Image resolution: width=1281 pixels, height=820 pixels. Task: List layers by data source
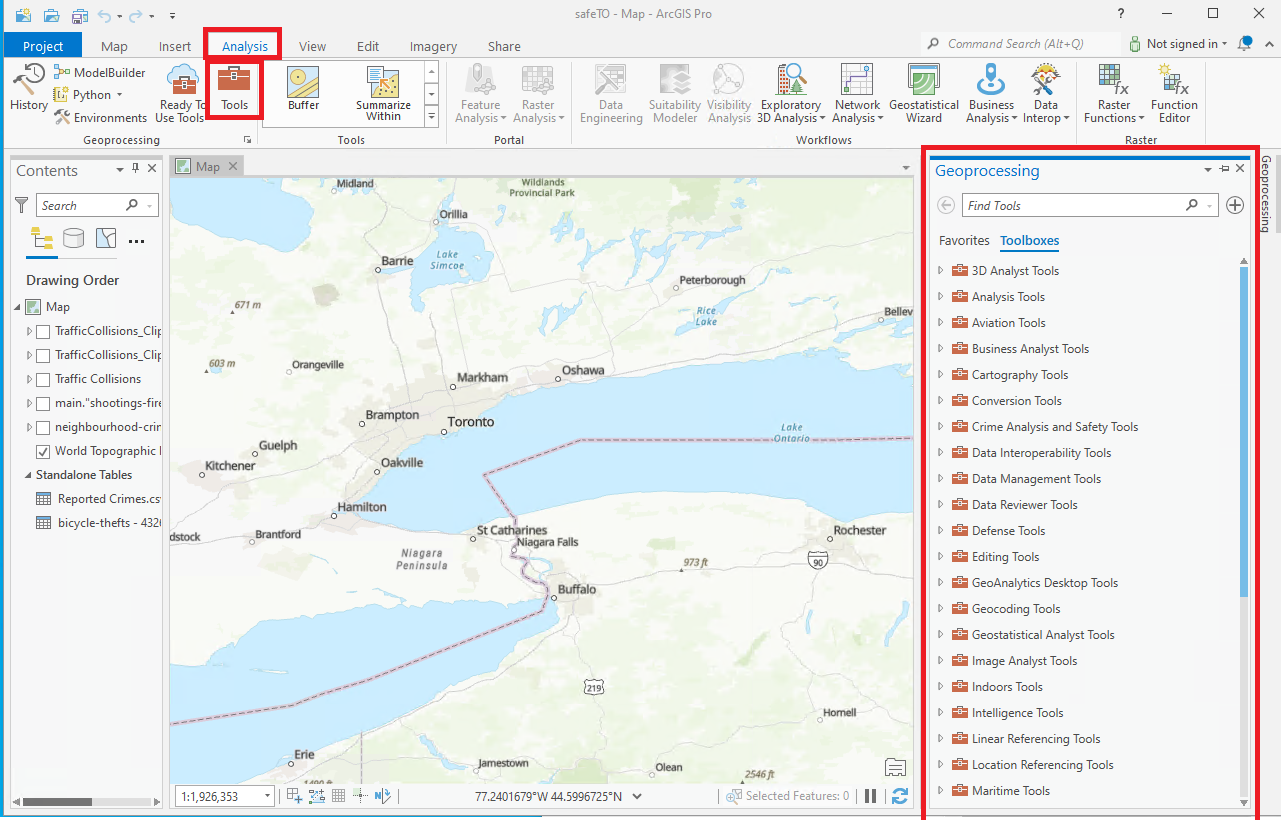[73, 238]
